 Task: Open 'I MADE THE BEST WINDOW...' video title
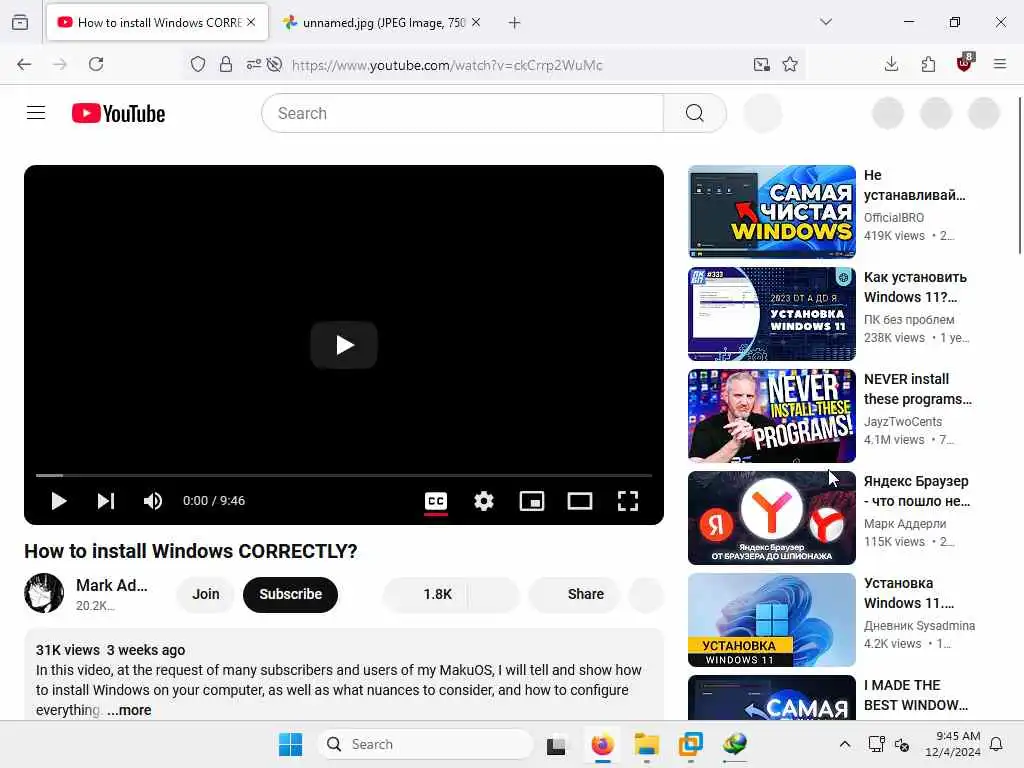pos(916,695)
